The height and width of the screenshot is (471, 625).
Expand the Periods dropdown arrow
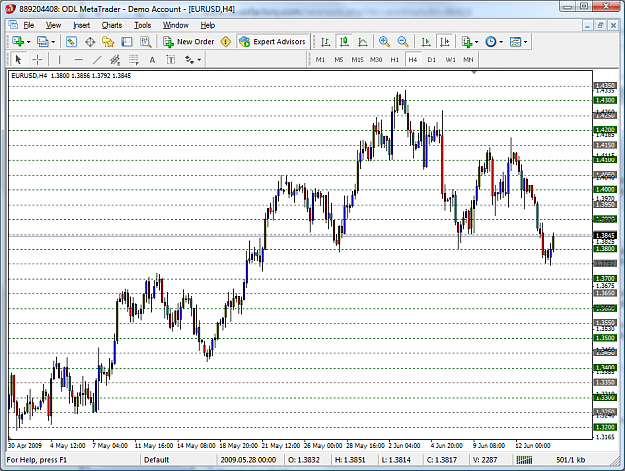pos(501,42)
